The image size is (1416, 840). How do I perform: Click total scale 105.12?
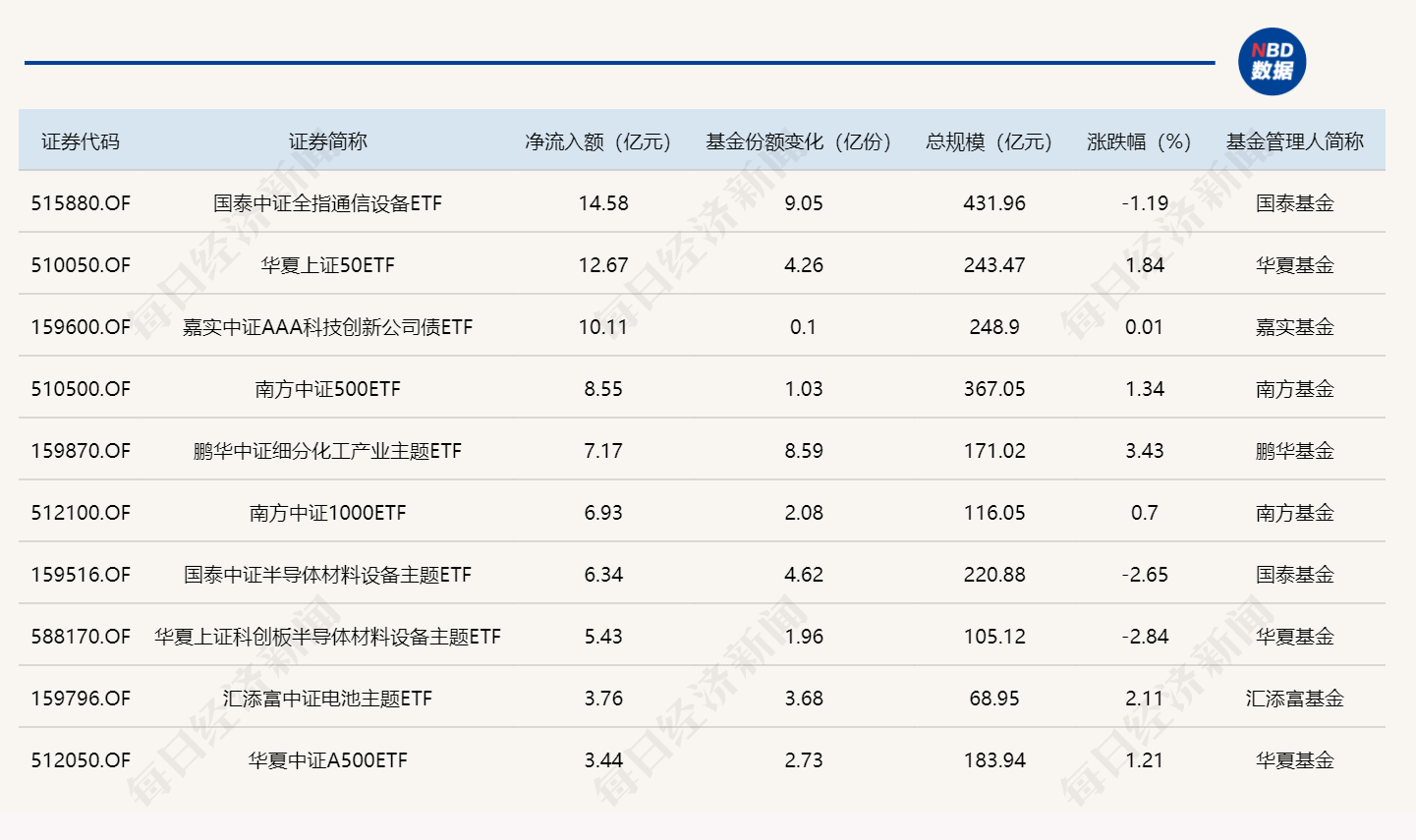click(x=994, y=637)
